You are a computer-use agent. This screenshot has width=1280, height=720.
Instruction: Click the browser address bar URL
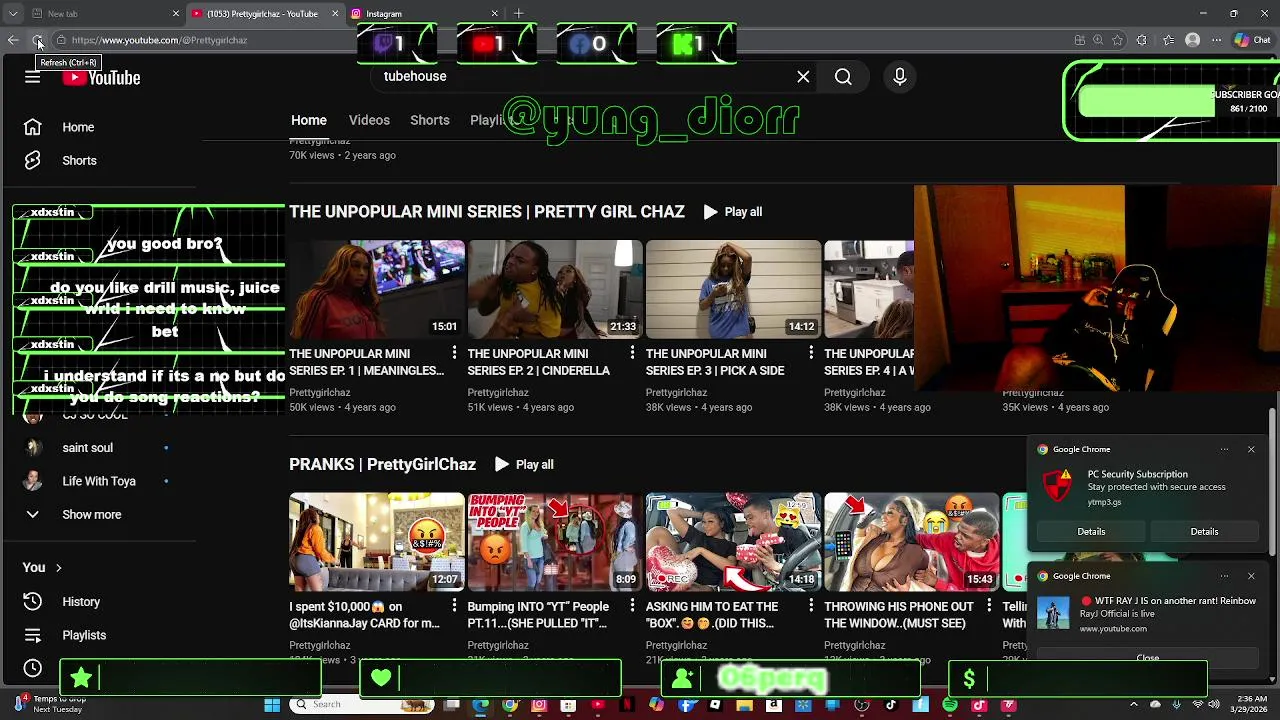160,40
